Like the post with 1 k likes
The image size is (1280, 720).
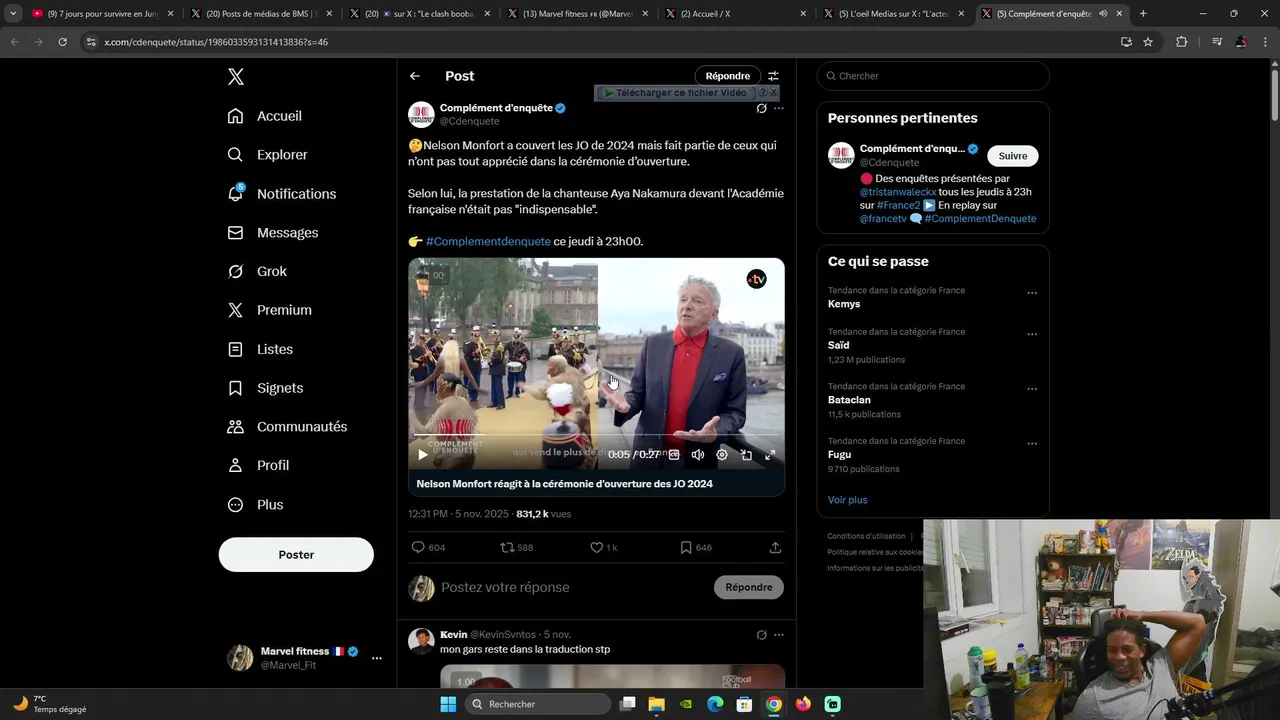pos(603,547)
